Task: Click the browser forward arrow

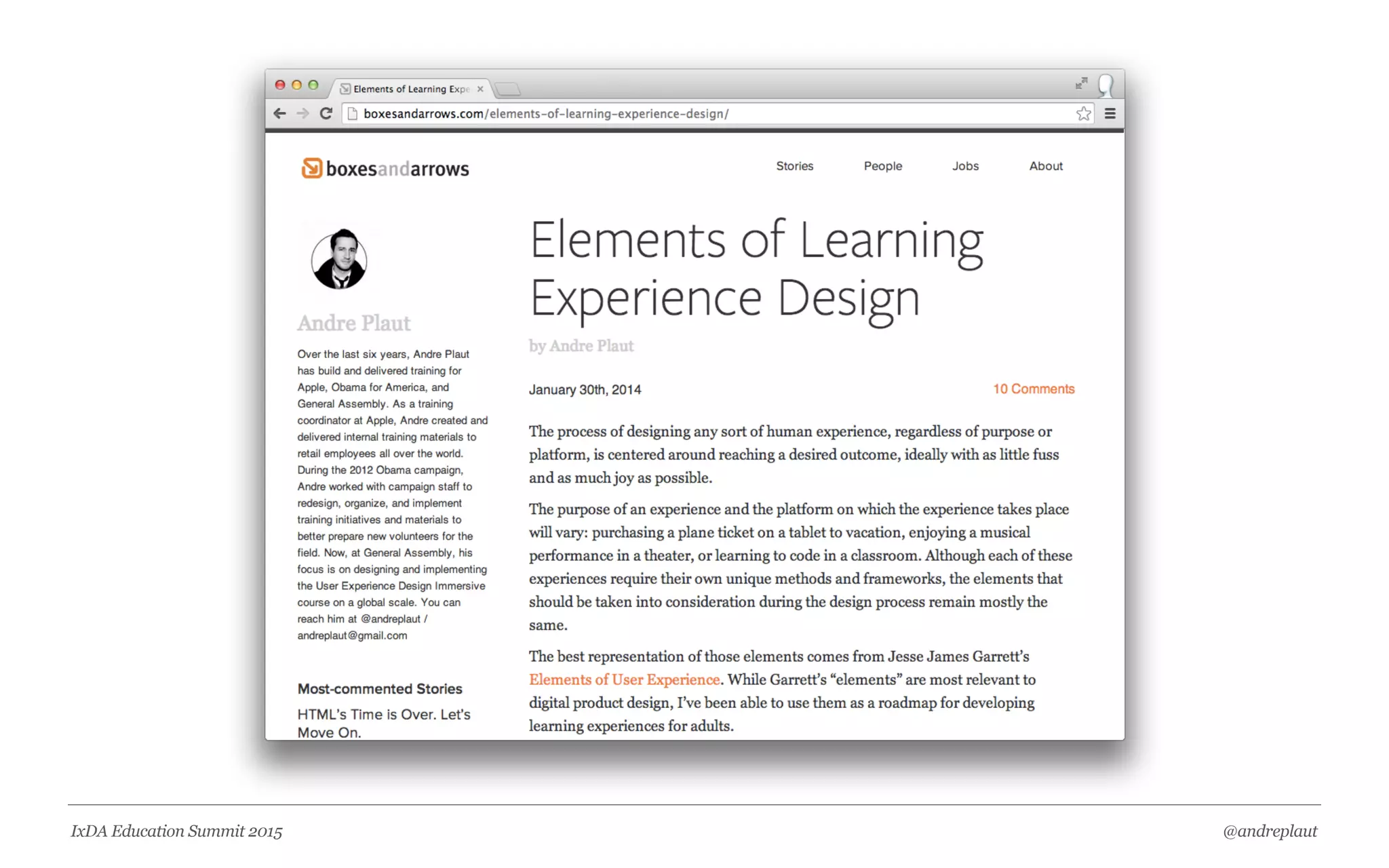Action: pos(302,113)
